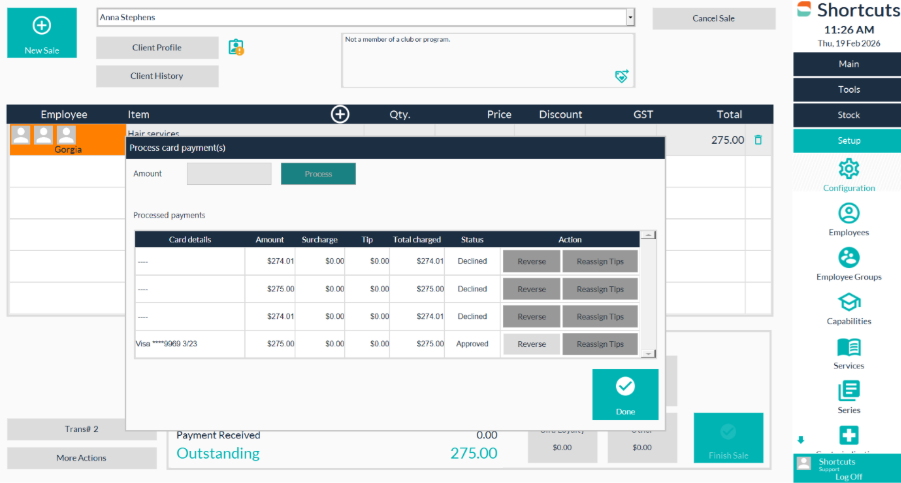Delete the Hair services line with trash icon

coord(758,140)
